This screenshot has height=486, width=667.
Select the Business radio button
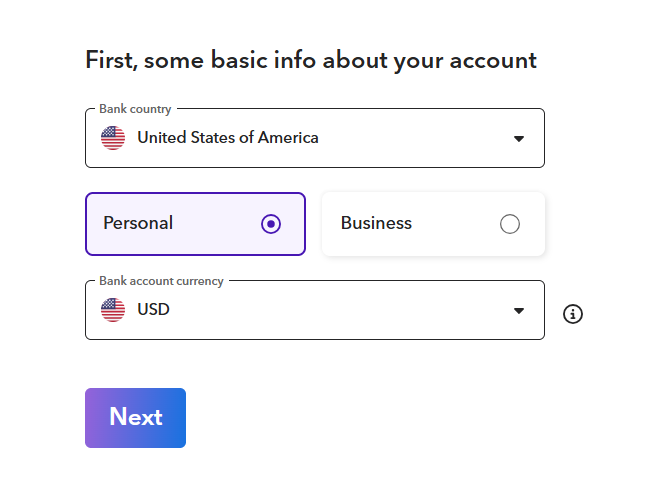510,224
